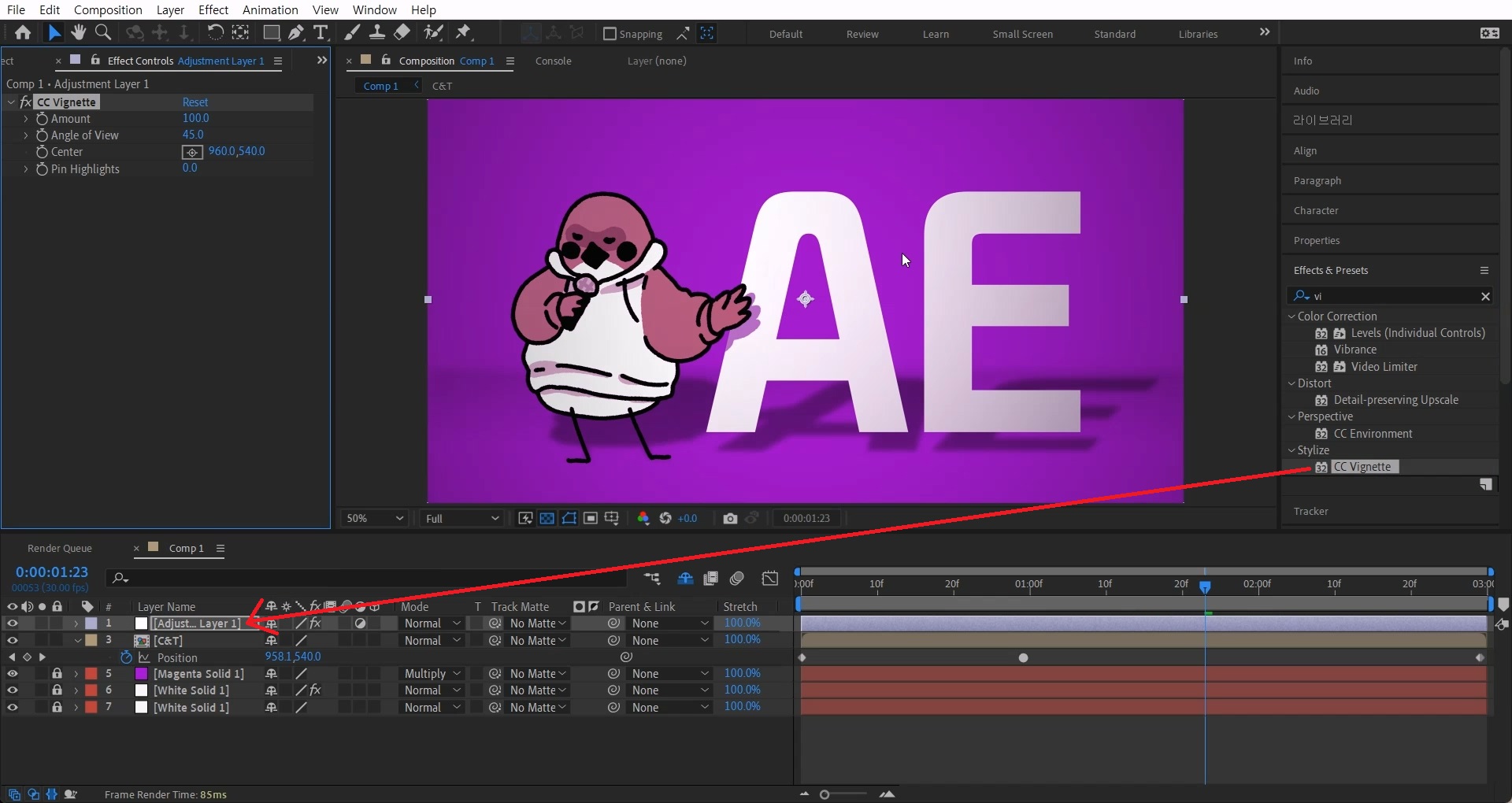Open the Graph Editor icon
Viewport: 1512px width, 803px height.
(x=770, y=579)
